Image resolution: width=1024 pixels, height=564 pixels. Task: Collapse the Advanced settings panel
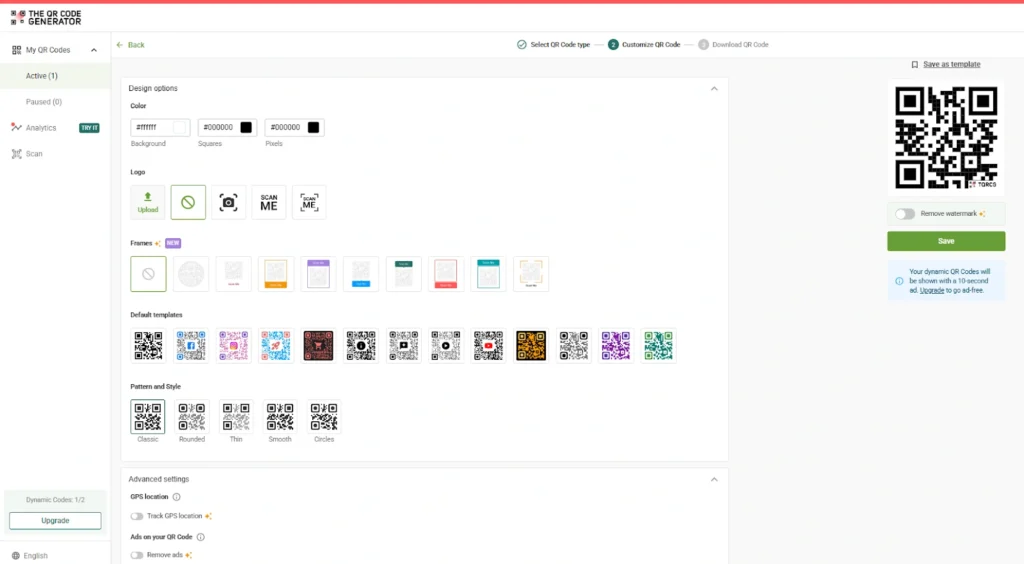(714, 479)
